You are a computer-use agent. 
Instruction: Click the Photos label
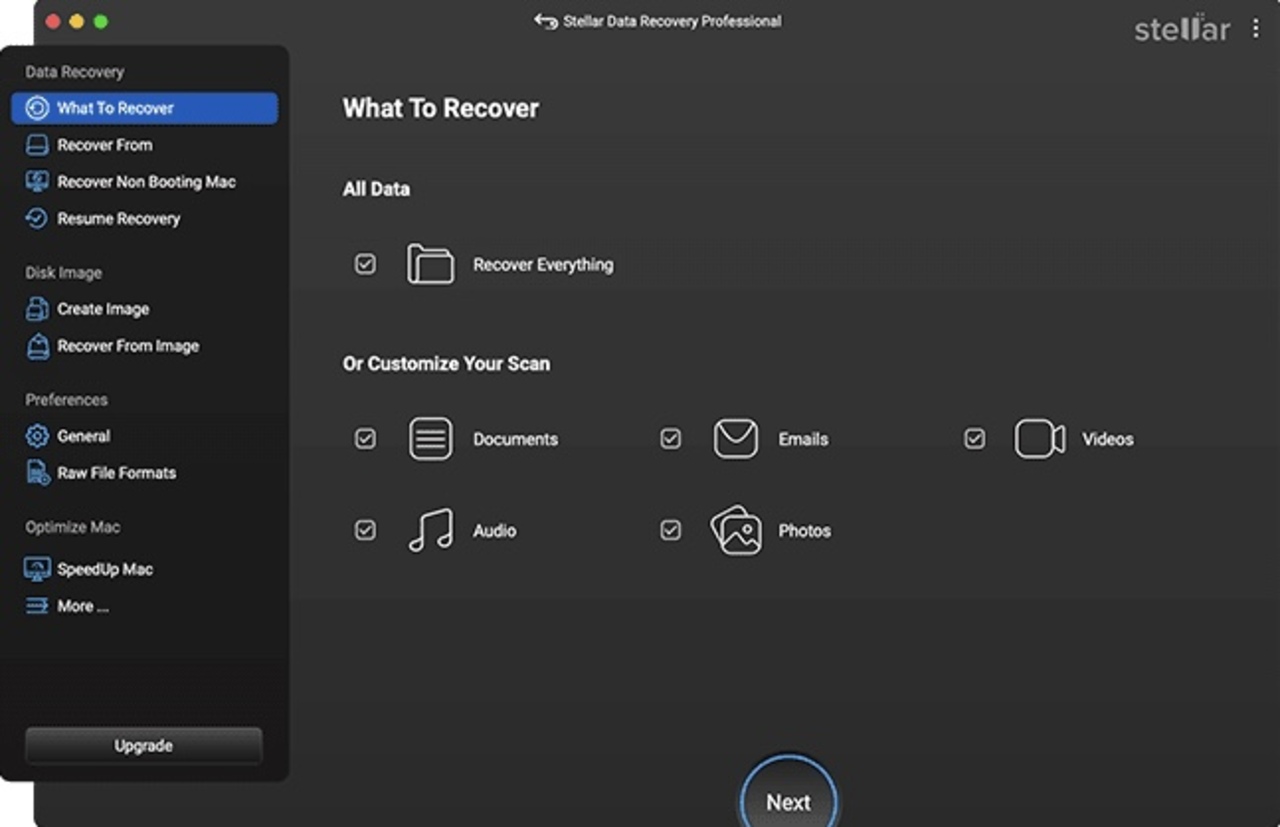[805, 531]
